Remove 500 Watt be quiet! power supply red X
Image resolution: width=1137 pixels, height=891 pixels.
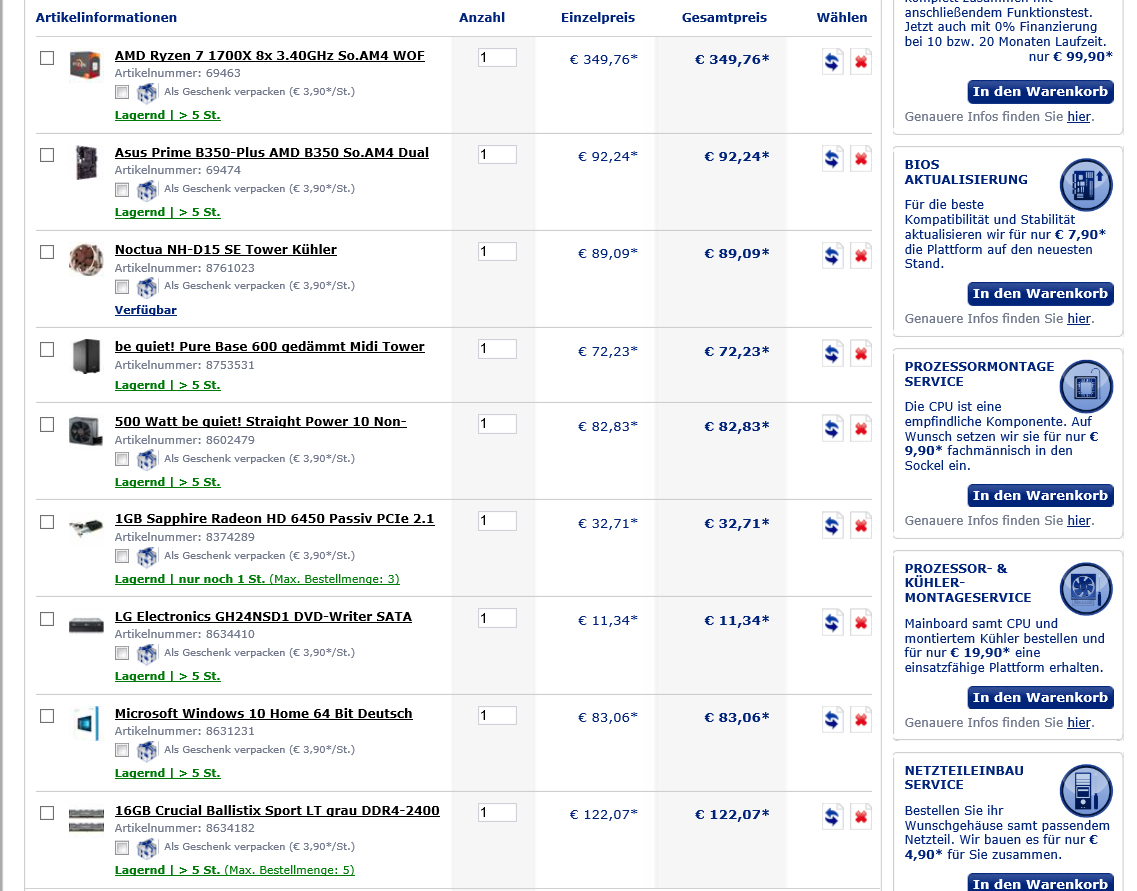coord(861,428)
